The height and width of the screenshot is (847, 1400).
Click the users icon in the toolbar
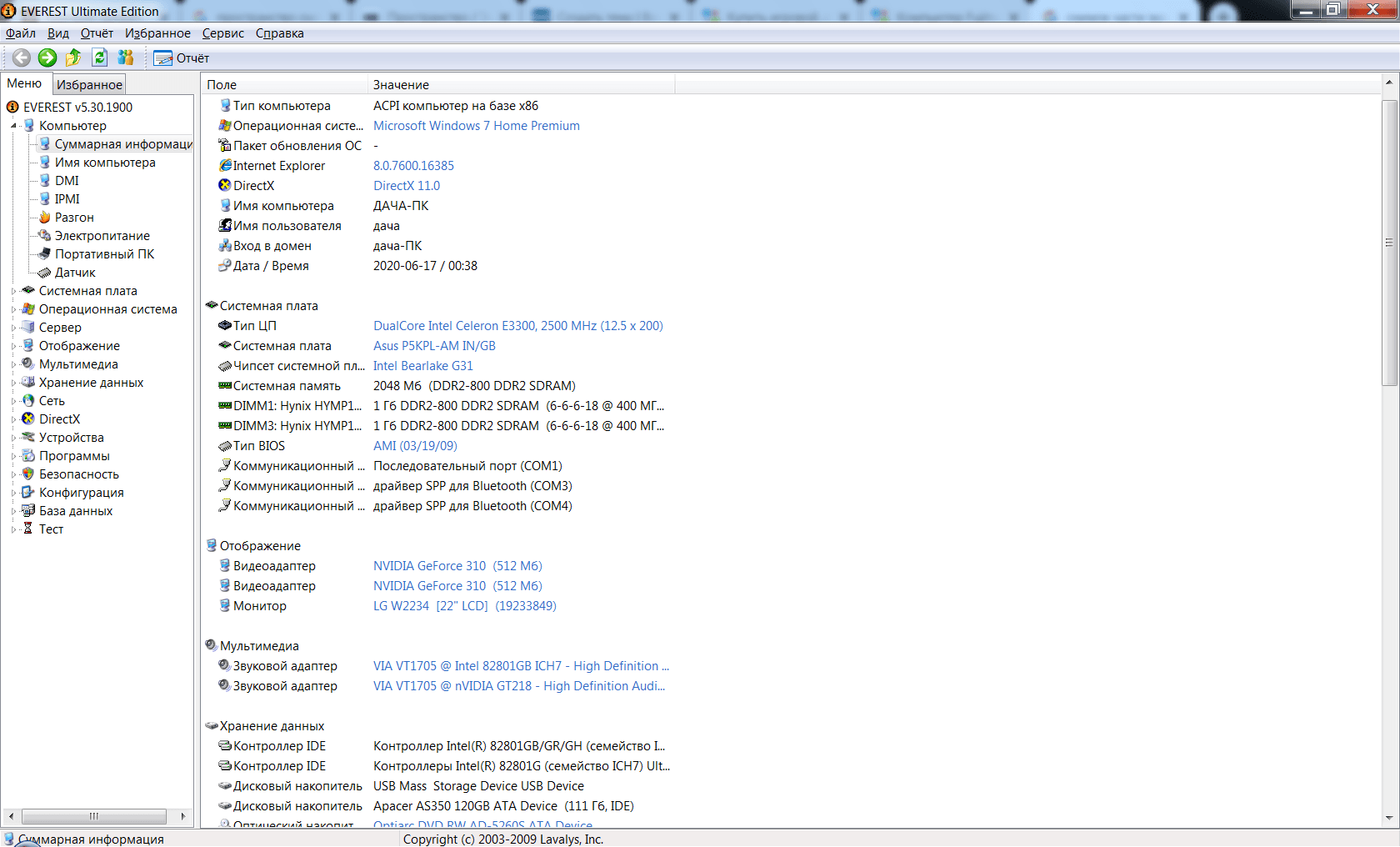(x=126, y=58)
